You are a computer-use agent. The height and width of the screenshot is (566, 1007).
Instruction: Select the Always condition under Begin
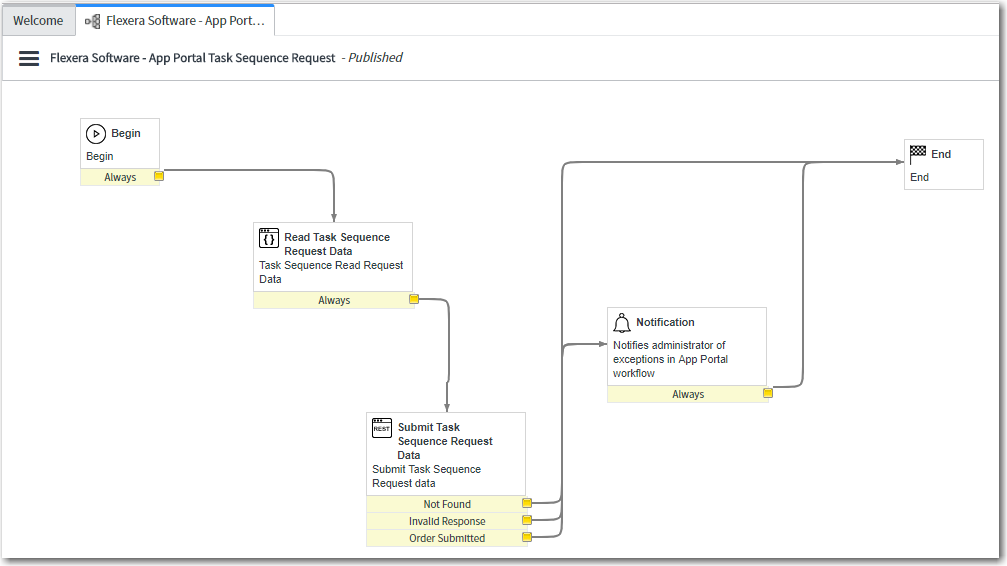coord(120,177)
